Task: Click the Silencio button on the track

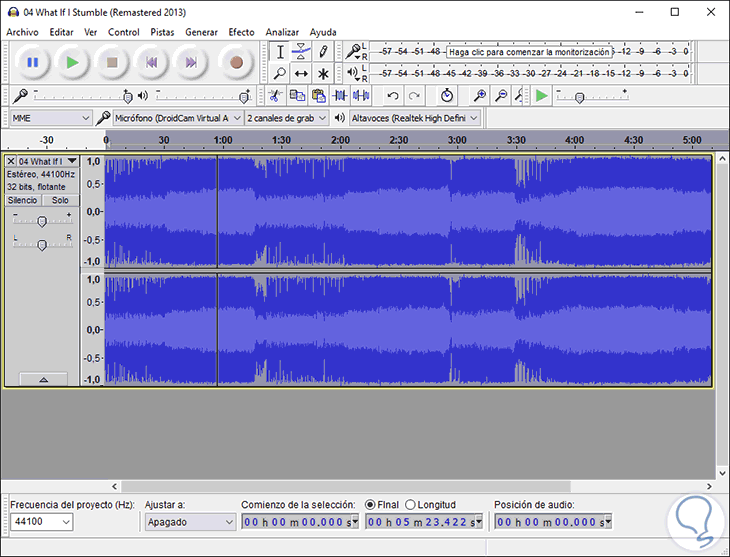Action: [24, 200]
